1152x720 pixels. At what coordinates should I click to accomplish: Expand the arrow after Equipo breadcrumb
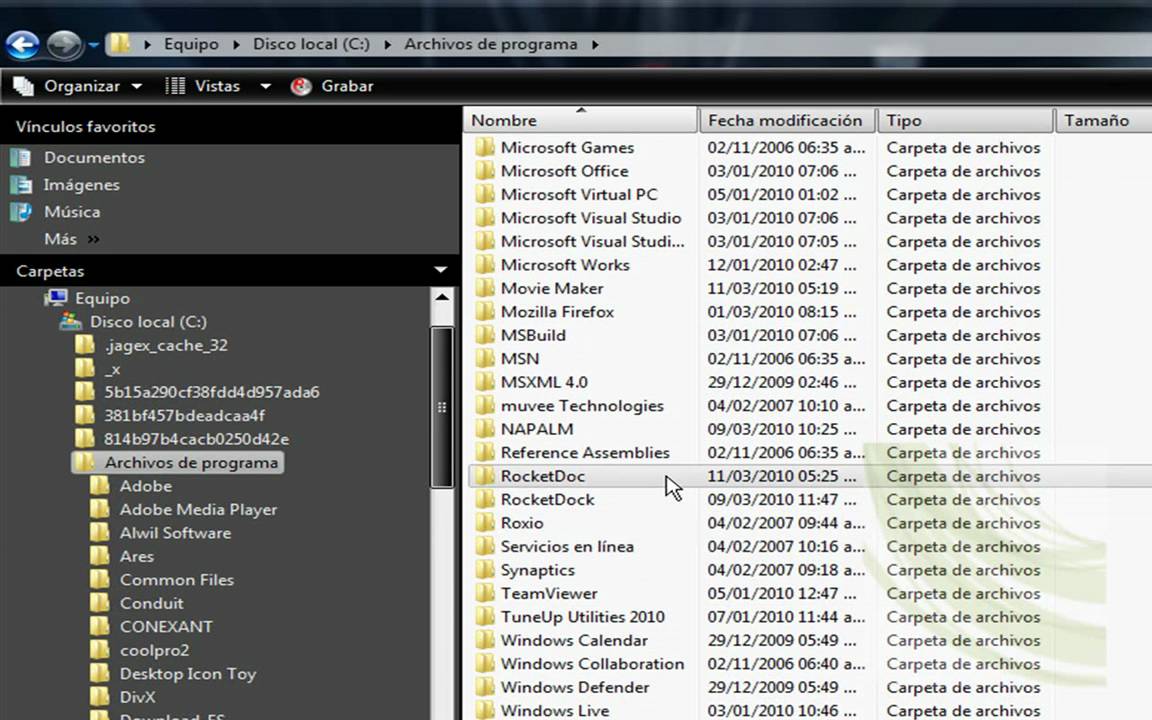click(x=236, y=45)
